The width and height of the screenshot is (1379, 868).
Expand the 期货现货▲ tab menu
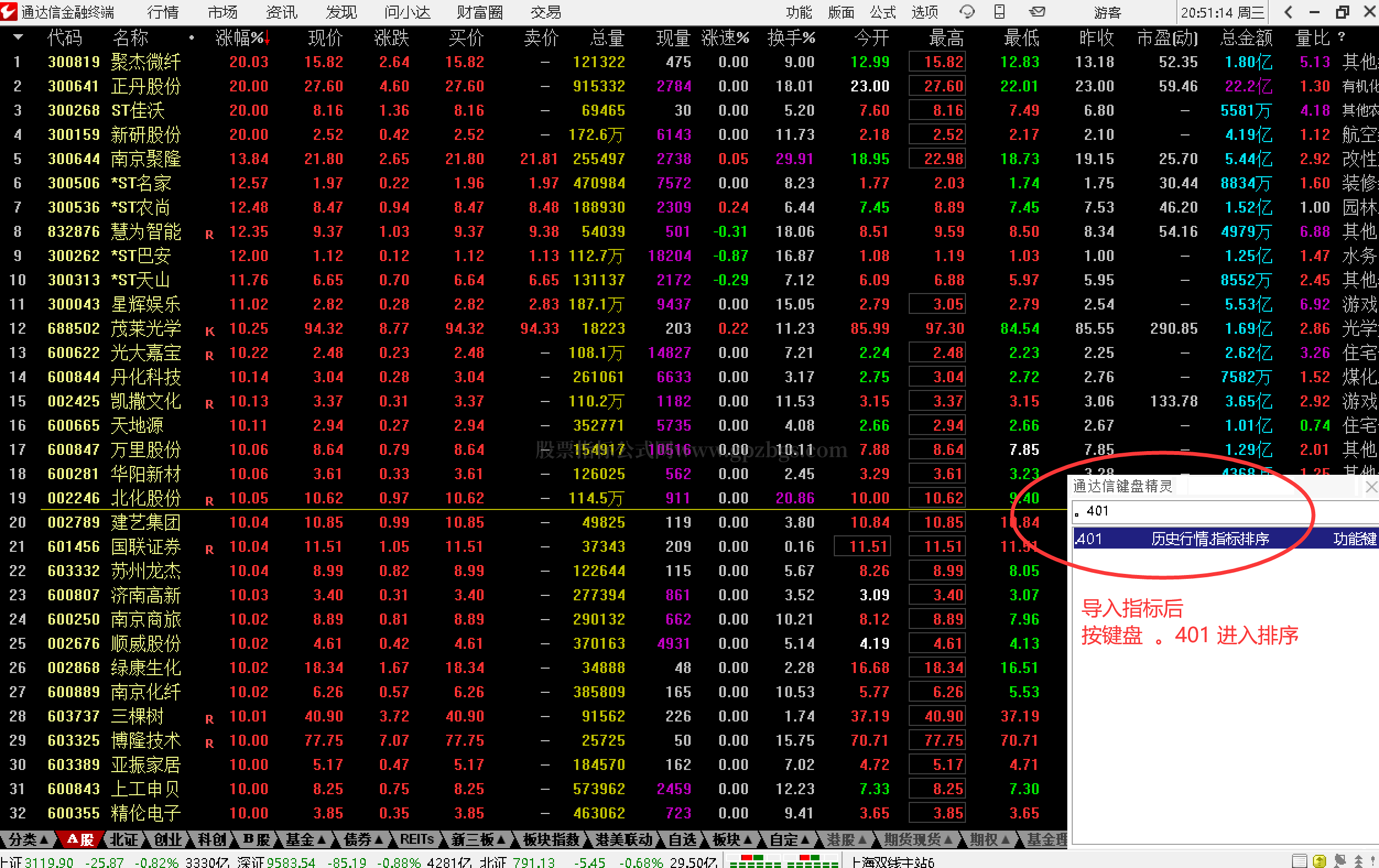(919, 839)
